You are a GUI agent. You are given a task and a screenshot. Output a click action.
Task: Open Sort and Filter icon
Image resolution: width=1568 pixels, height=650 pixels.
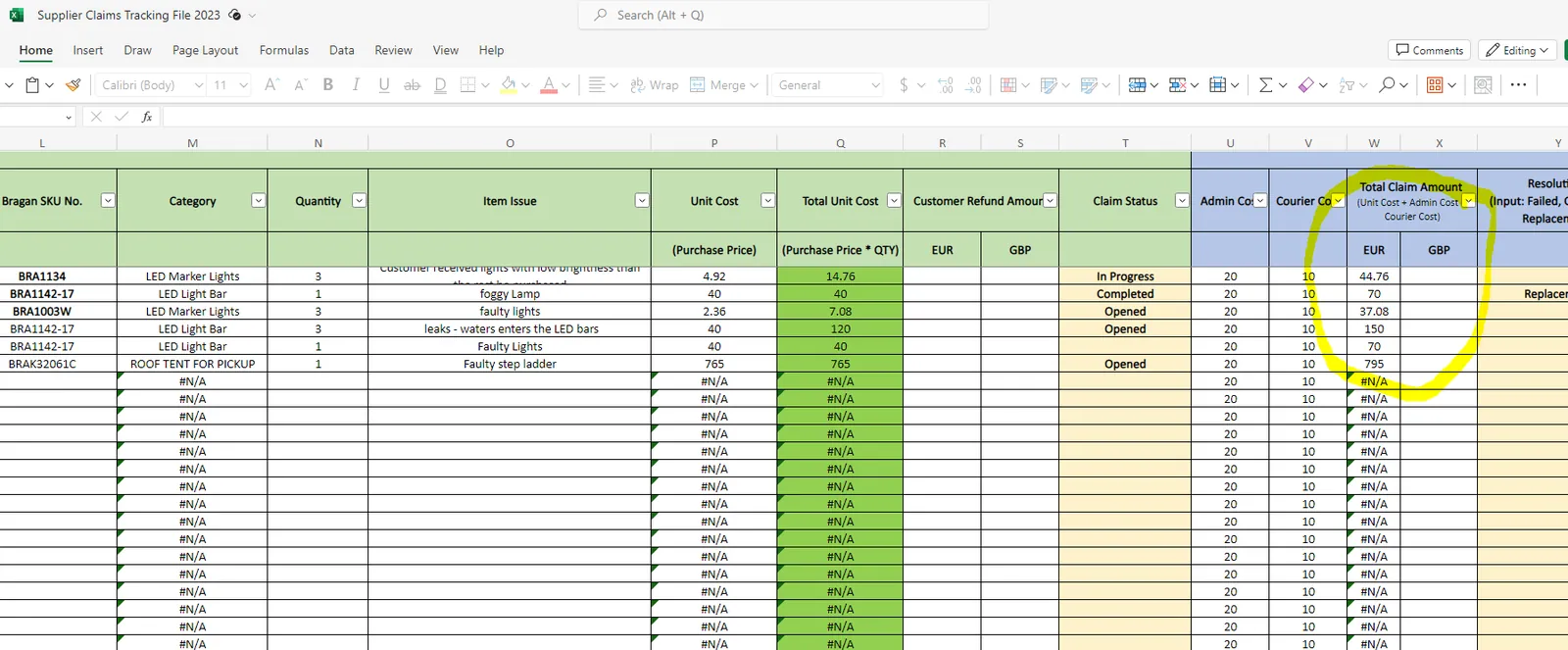(x=1347, y=85)
